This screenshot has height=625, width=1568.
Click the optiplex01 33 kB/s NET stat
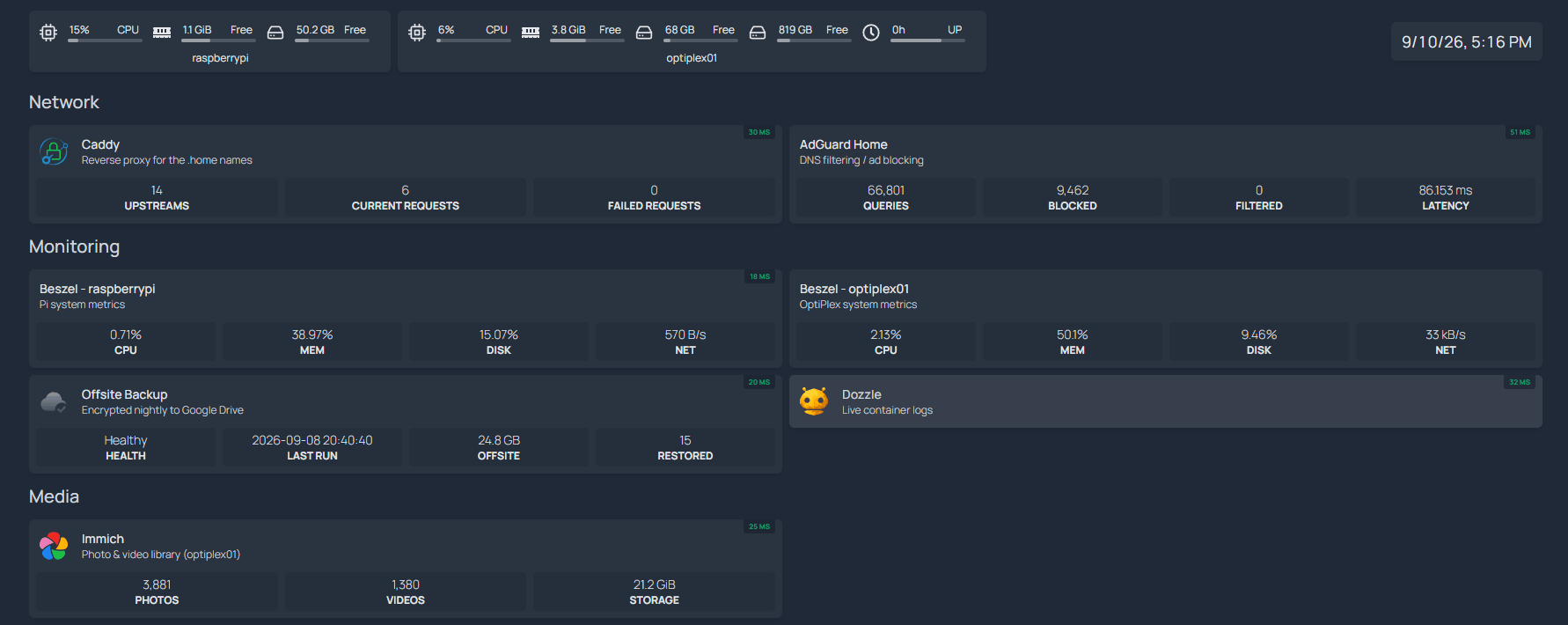[1446, 342]
